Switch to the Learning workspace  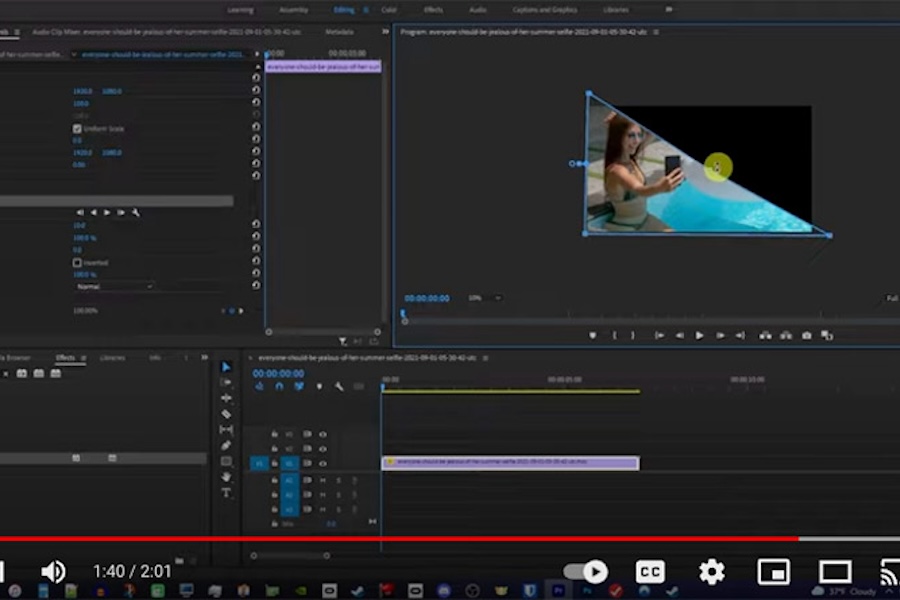(x=240, y=10)
